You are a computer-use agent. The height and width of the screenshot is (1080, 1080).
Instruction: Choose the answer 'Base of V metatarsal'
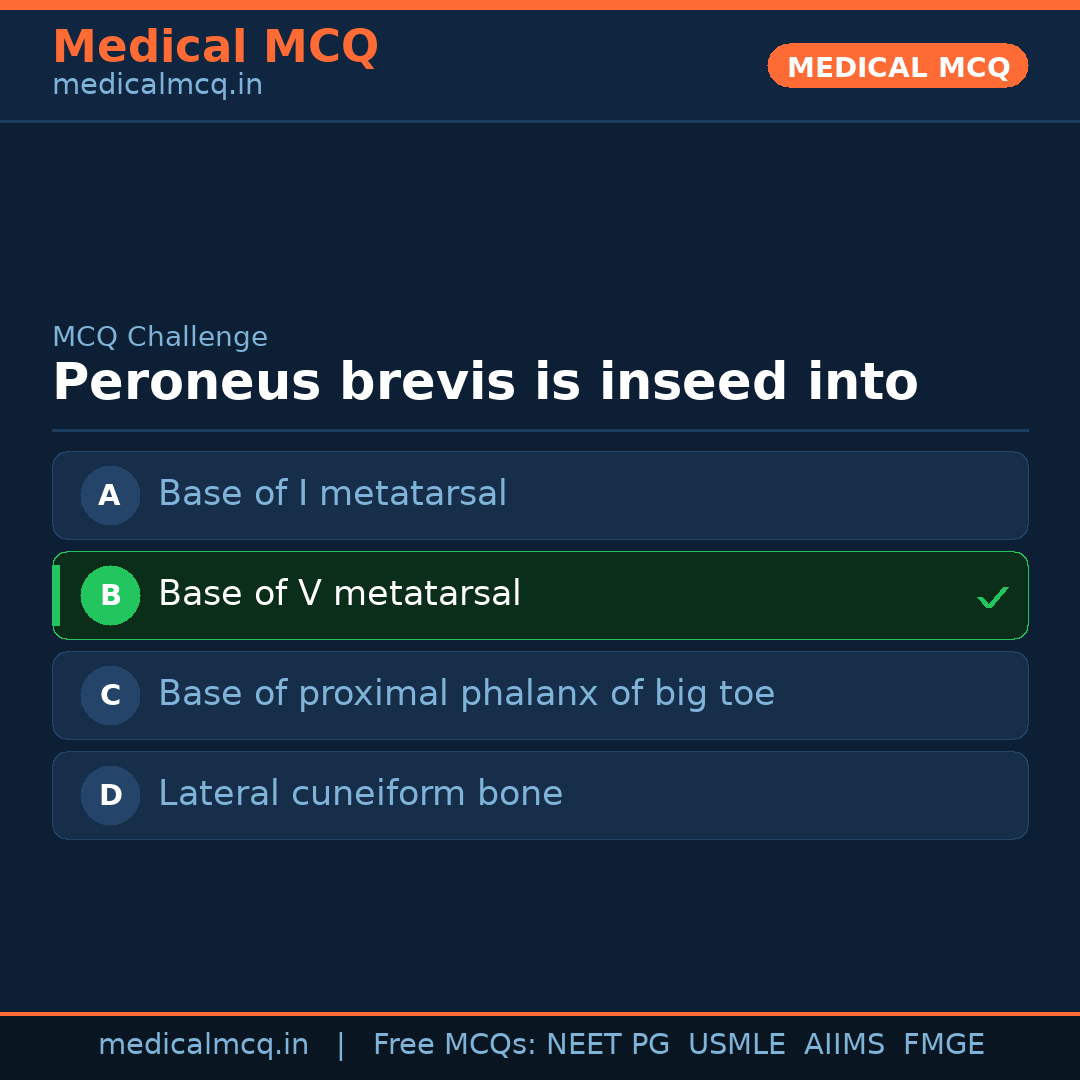click(339, 594)
